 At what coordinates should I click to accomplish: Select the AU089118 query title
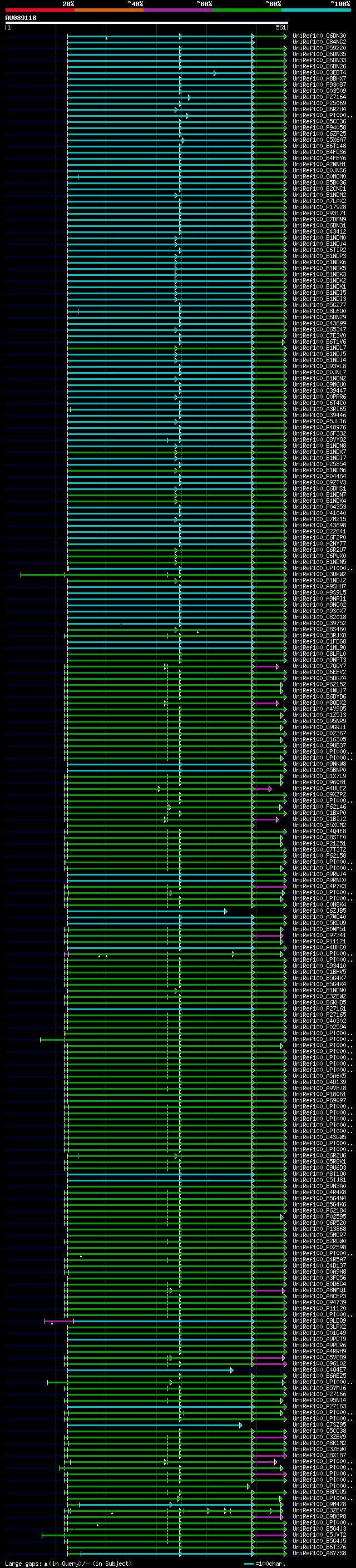(21, 18)
